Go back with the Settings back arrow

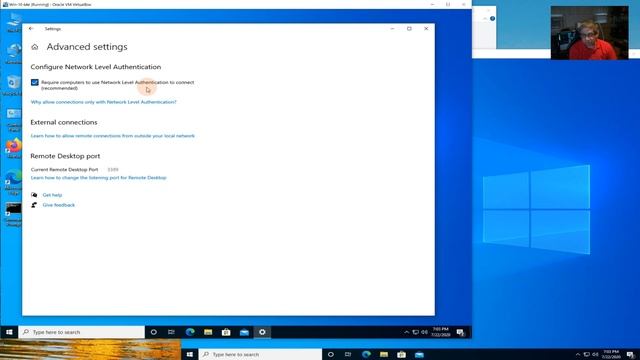31,29
